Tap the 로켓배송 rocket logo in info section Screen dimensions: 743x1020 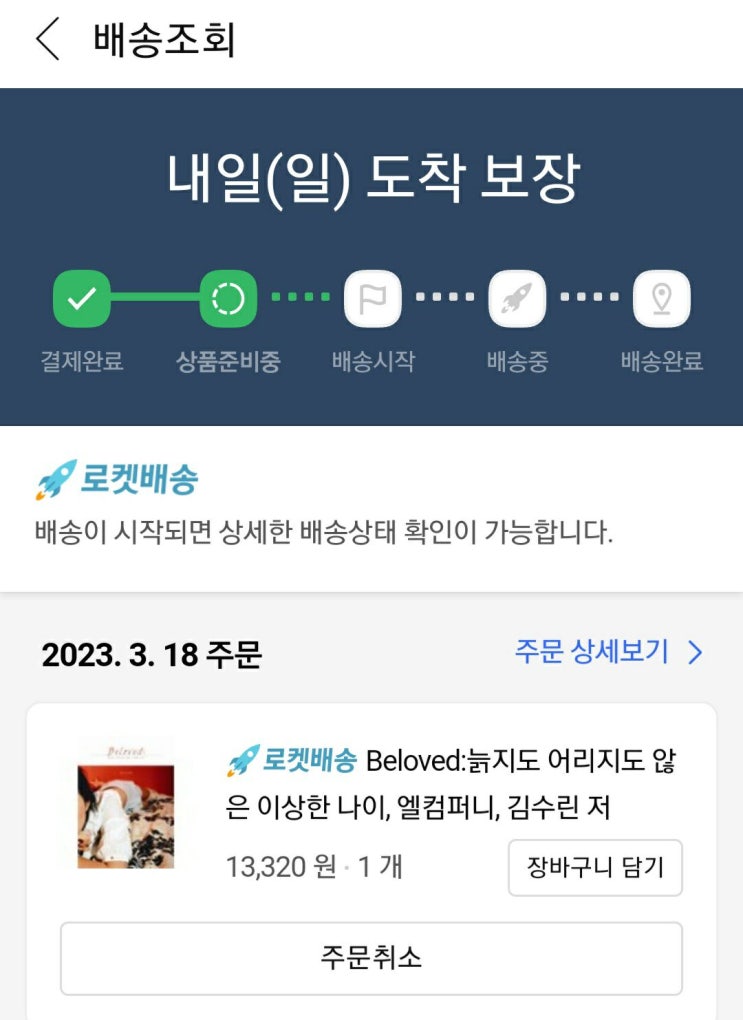[116, 479]
